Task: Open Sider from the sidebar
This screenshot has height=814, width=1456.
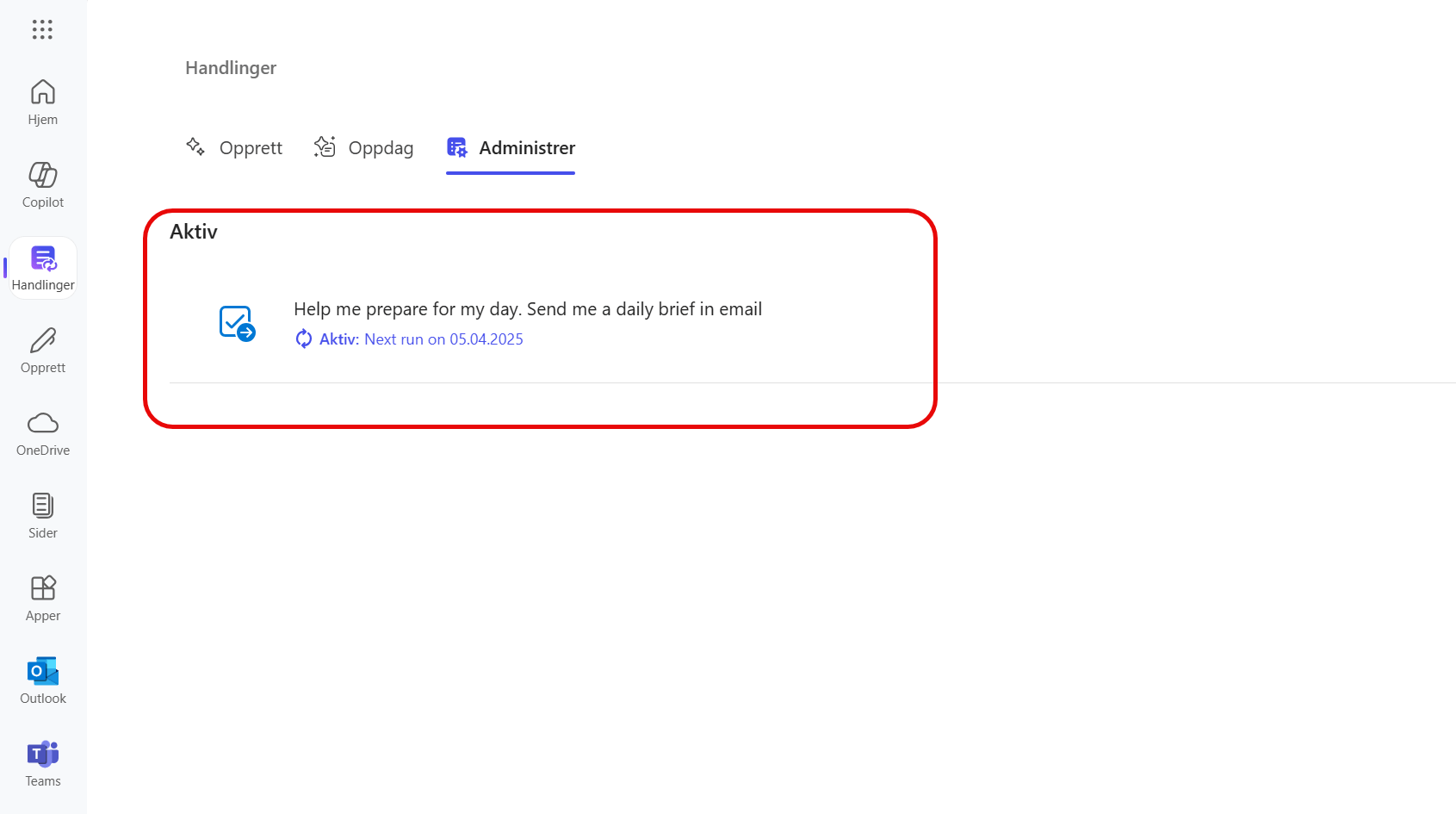Action: 42,514
